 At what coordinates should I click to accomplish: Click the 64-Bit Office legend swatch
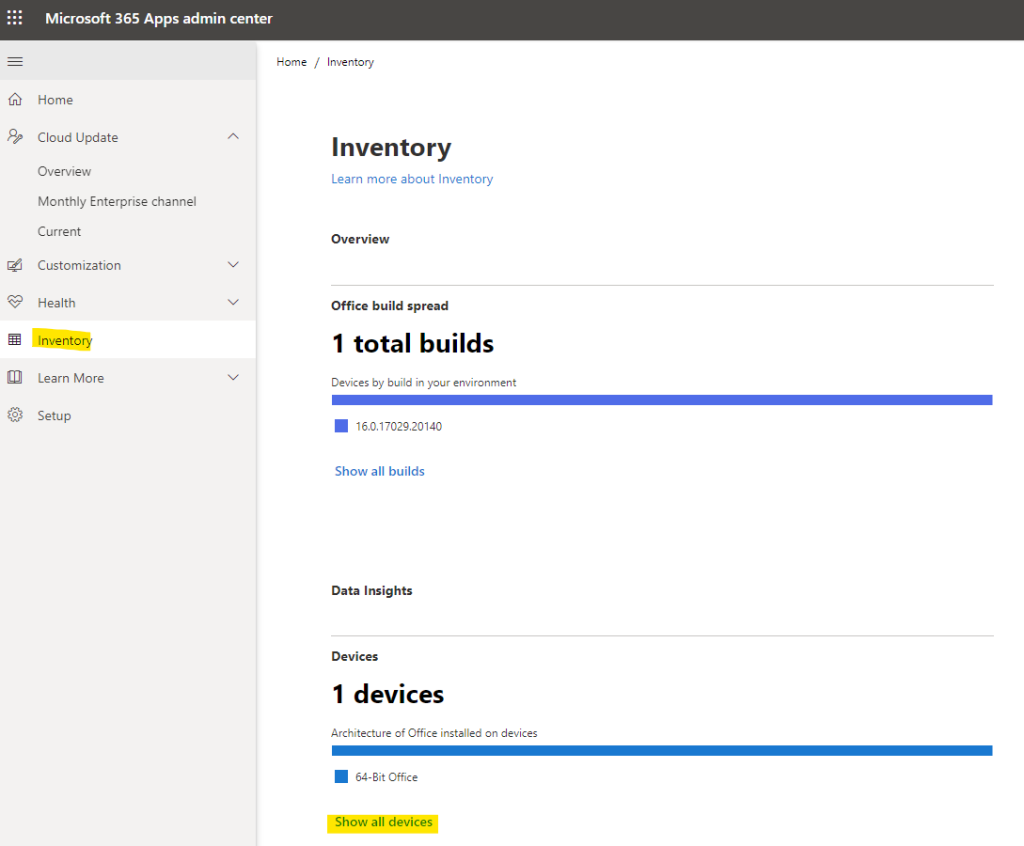(x=341, y=777)
